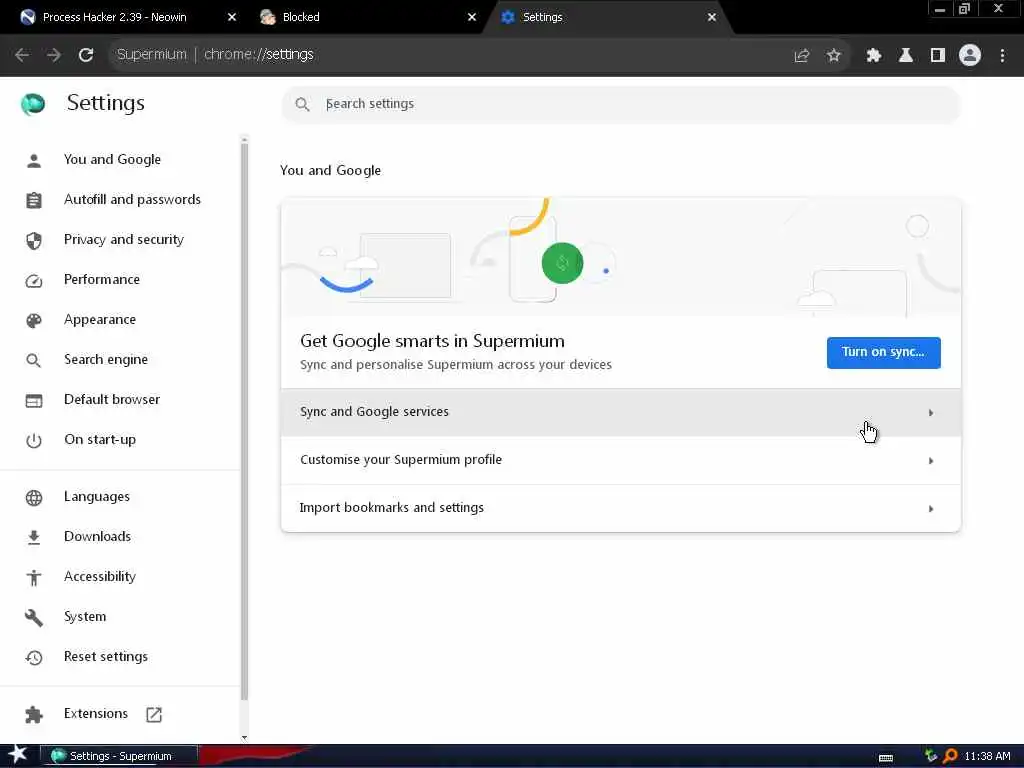The image size is (1024, 768).
Task: Click Settings - Supermium taskbar button
Action: click(118, 756)
